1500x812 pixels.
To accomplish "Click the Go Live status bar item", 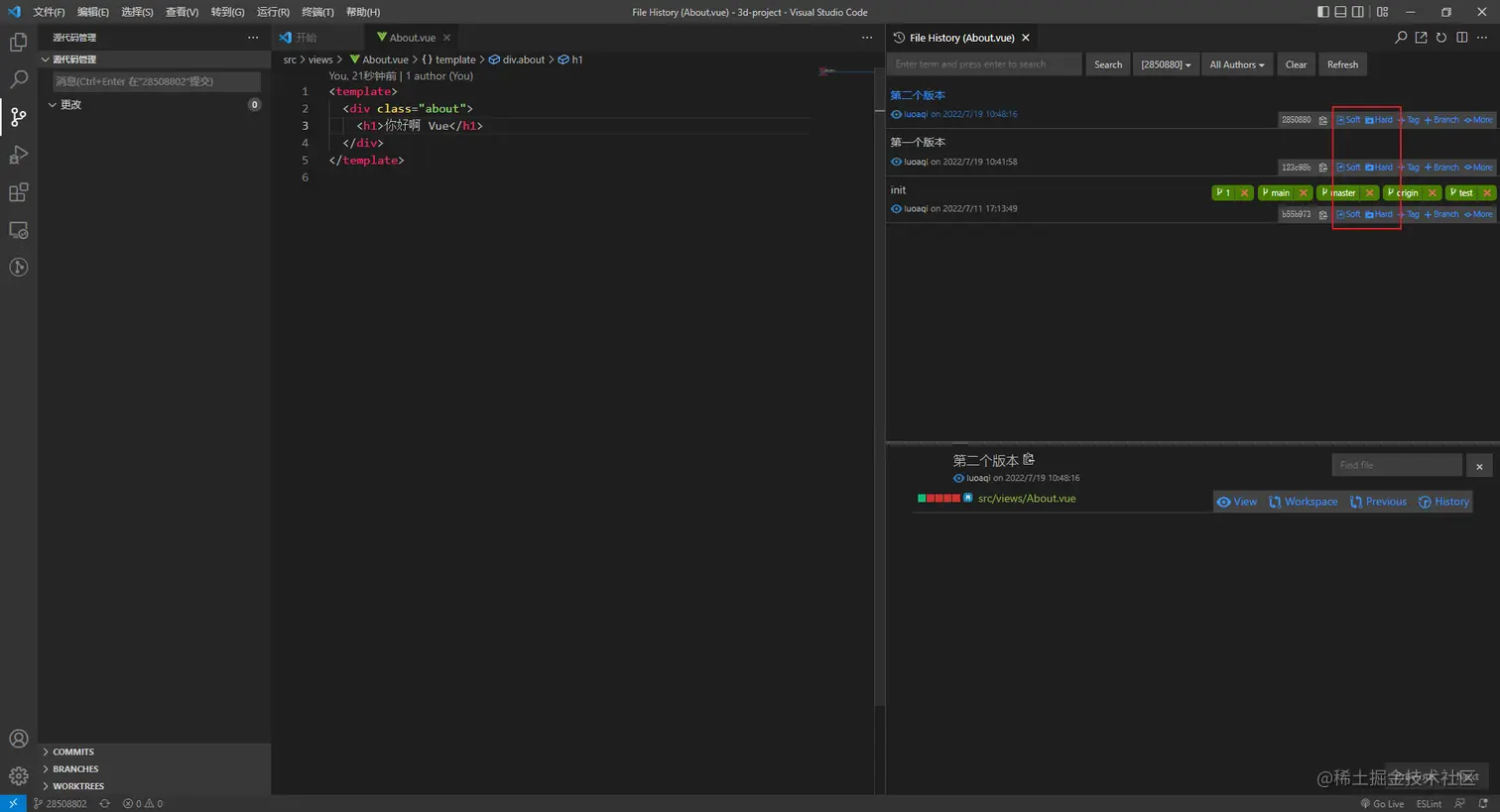I will tap(1382, 803).
